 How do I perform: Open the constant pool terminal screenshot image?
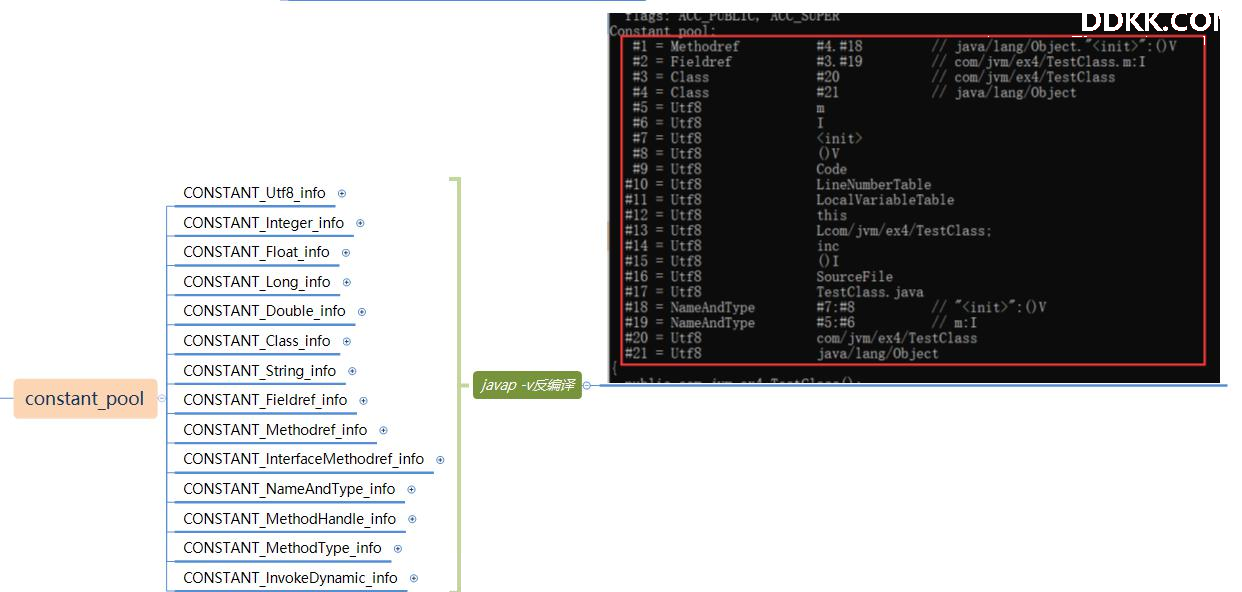coord(914,198)
